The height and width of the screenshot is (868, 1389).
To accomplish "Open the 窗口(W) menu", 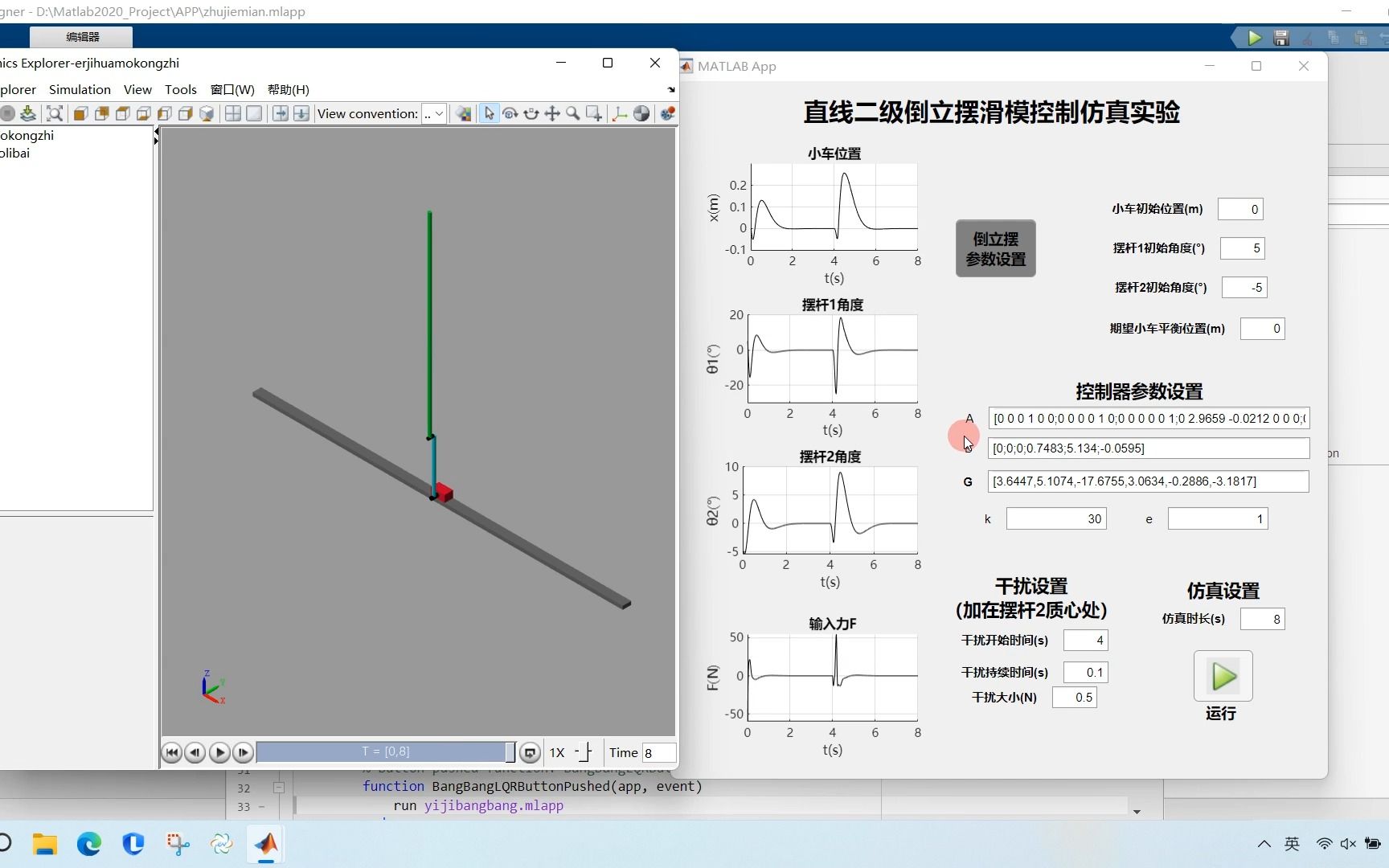I will (x=232, y=89).
